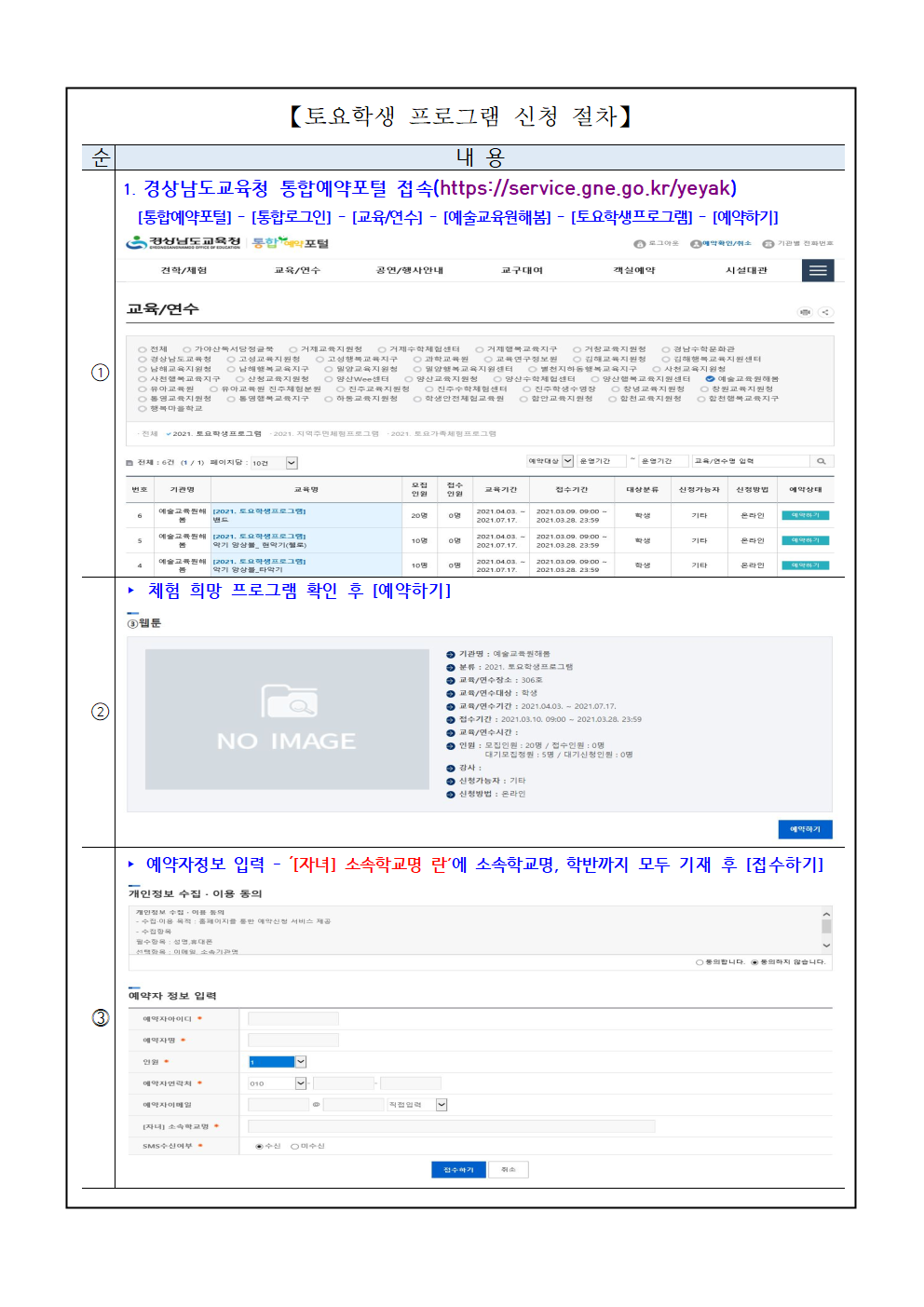
Task: Open the 010 phone prefix dropdown
Action: [278, 1083]
